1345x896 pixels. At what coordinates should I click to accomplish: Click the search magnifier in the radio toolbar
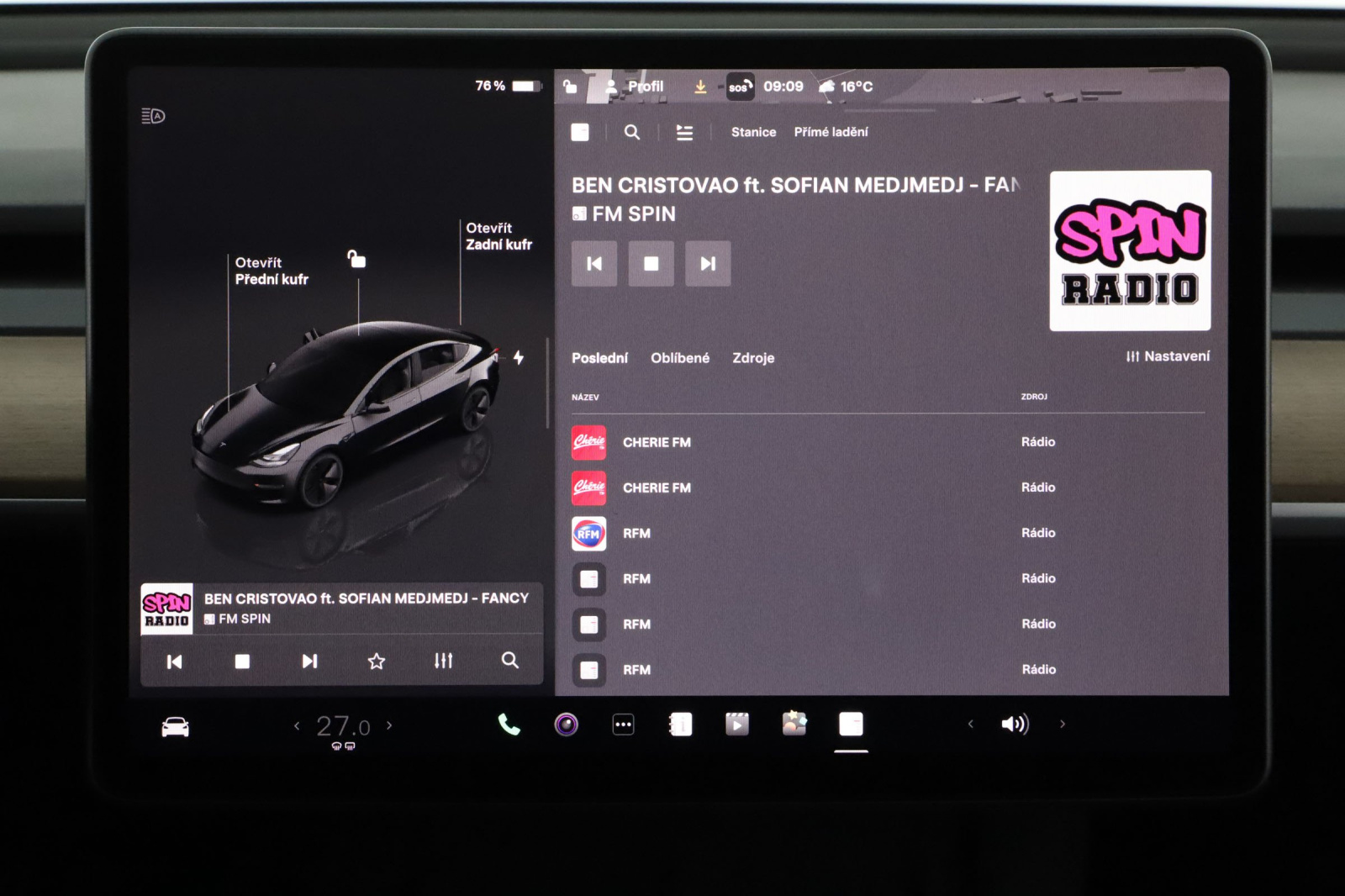(x=632, y=132)
